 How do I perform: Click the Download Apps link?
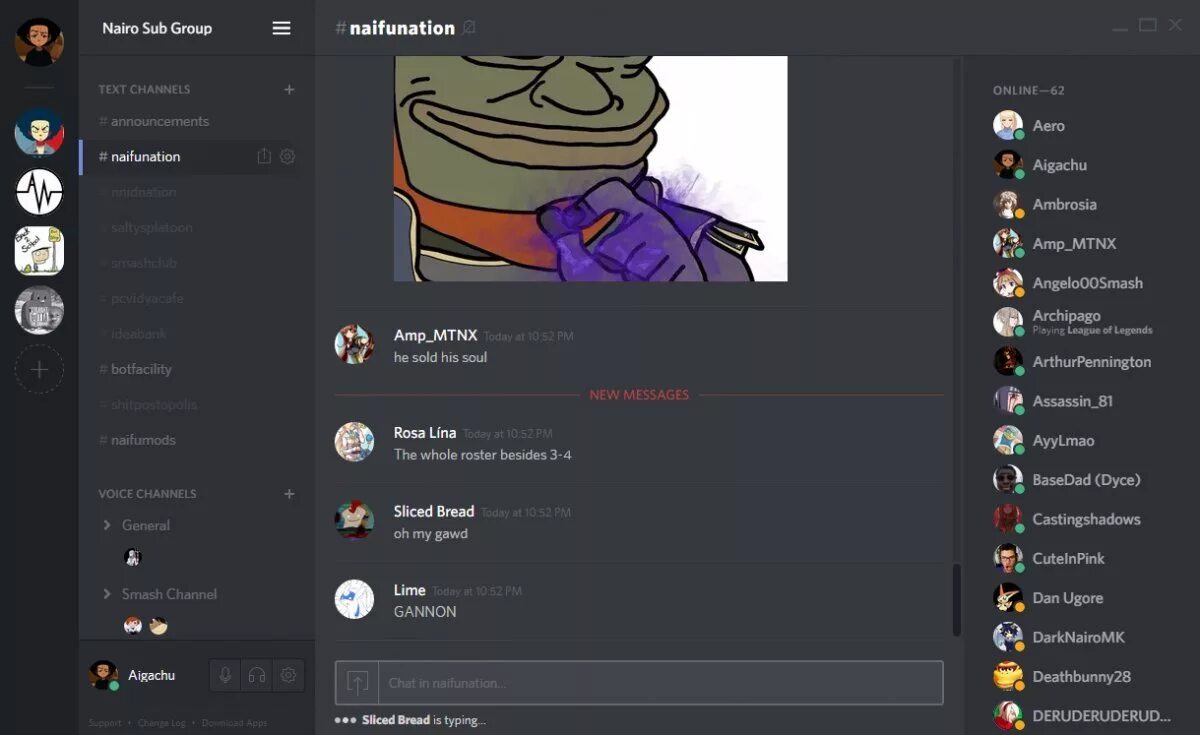point(234,723)
